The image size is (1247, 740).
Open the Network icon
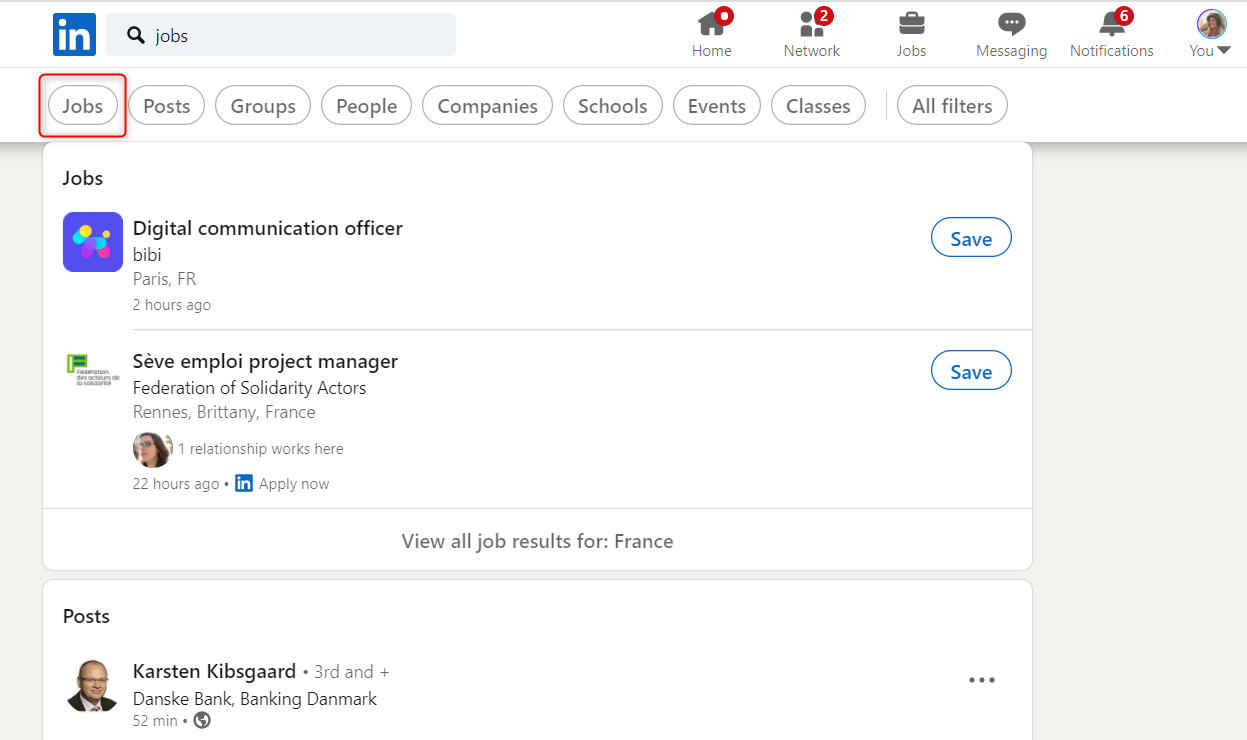point(811,24)
